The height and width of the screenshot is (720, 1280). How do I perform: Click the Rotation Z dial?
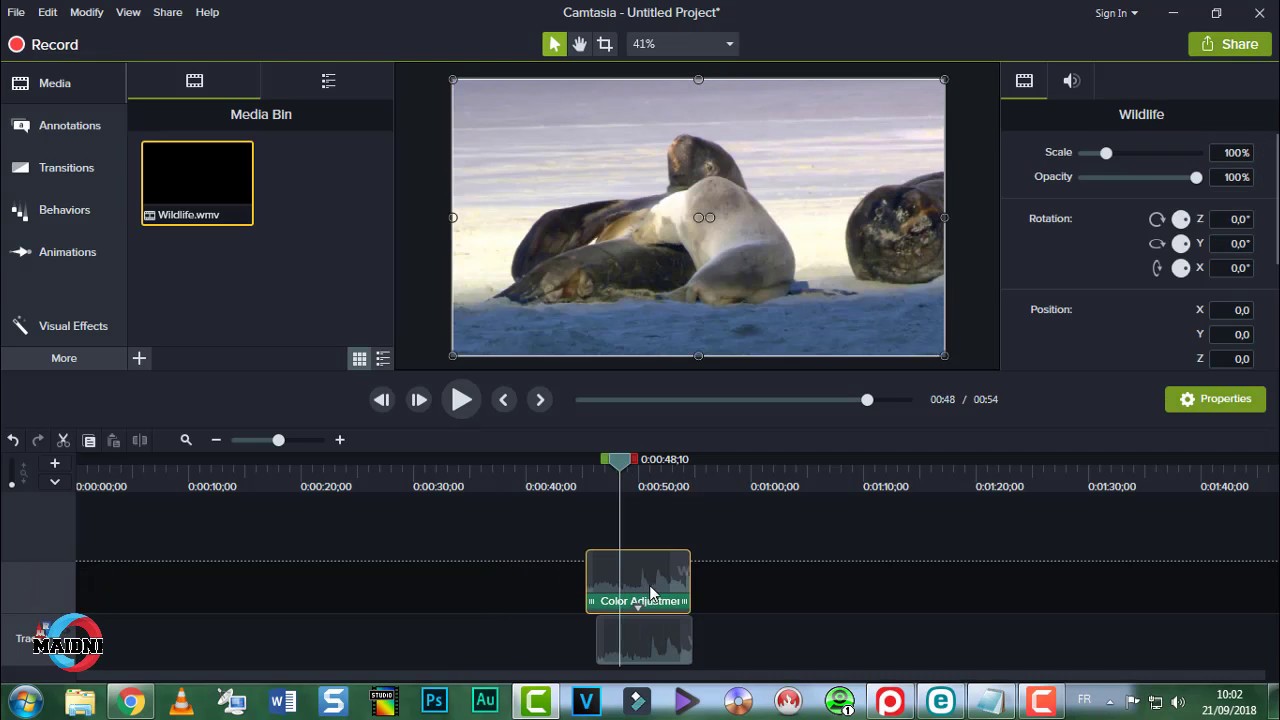pos(1181,219)
